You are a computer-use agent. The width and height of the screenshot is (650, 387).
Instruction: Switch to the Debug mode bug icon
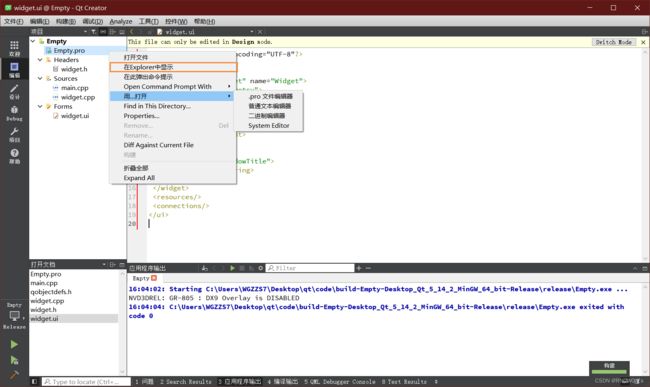coord(14,113)
